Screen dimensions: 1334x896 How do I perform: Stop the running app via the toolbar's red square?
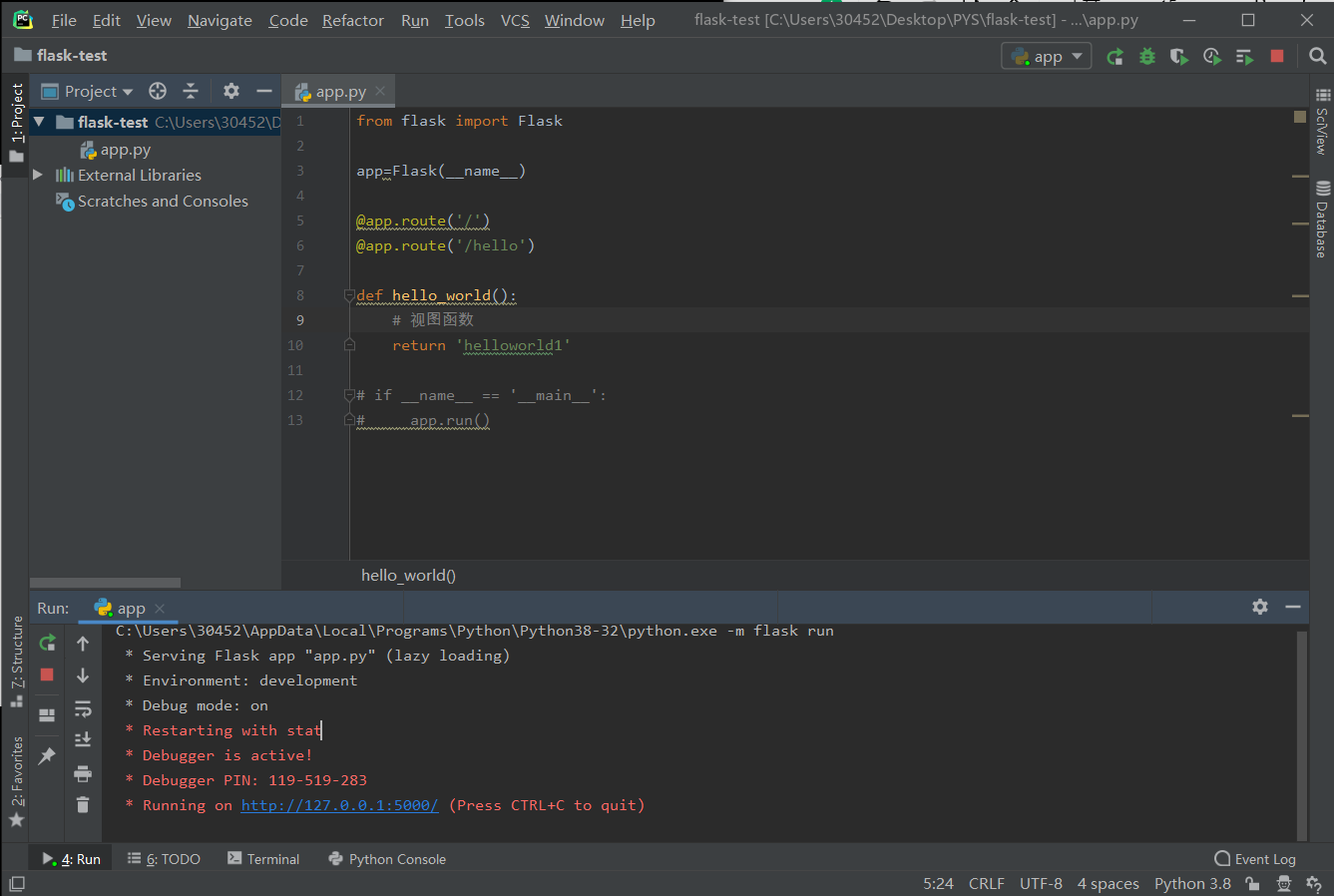pyautogui.click(x=1276, y=57)
